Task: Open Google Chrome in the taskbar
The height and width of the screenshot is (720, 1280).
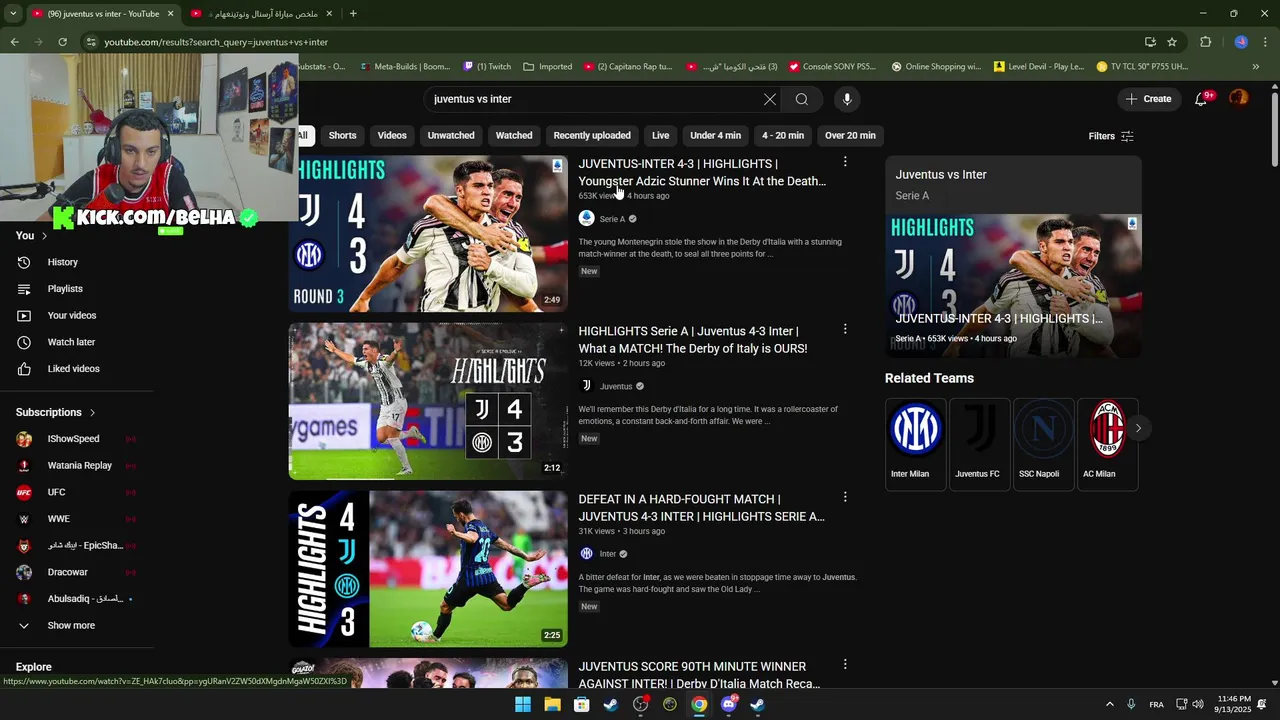Action: click(699, 704)
